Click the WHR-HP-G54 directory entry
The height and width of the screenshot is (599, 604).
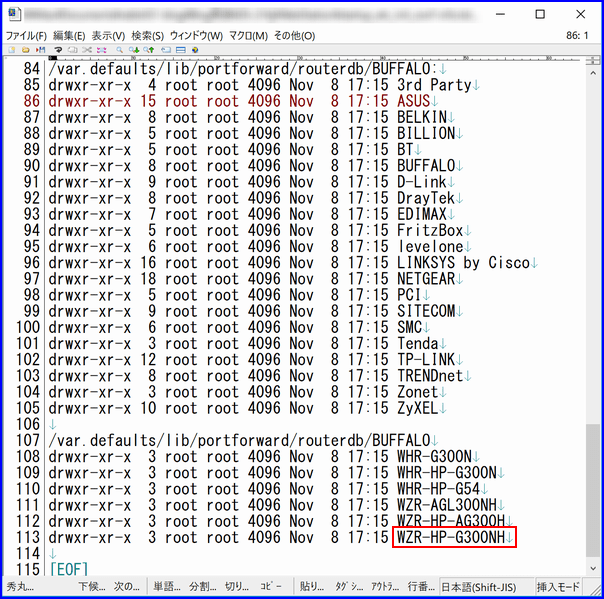click(438, 489)
